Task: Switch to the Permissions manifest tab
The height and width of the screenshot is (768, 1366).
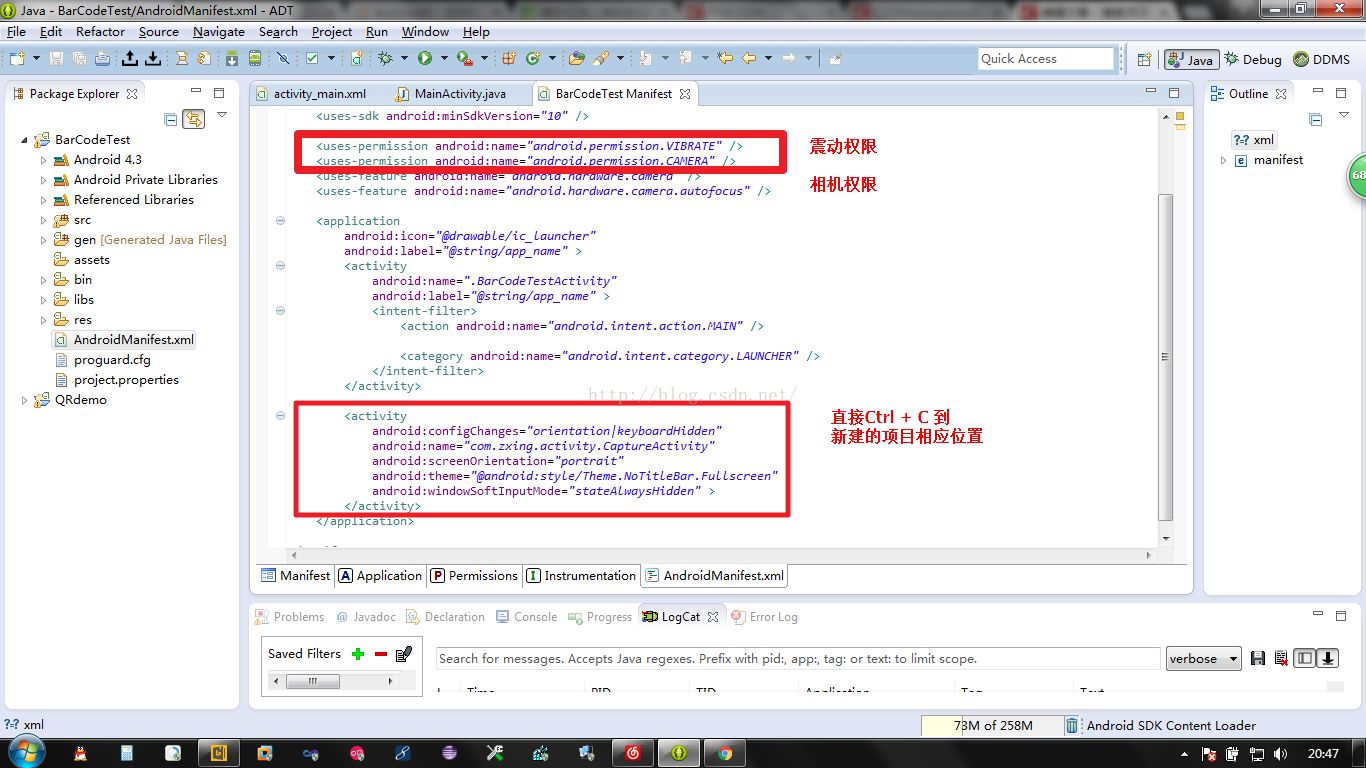Action: pyautogui.click(x=475, y=576)
